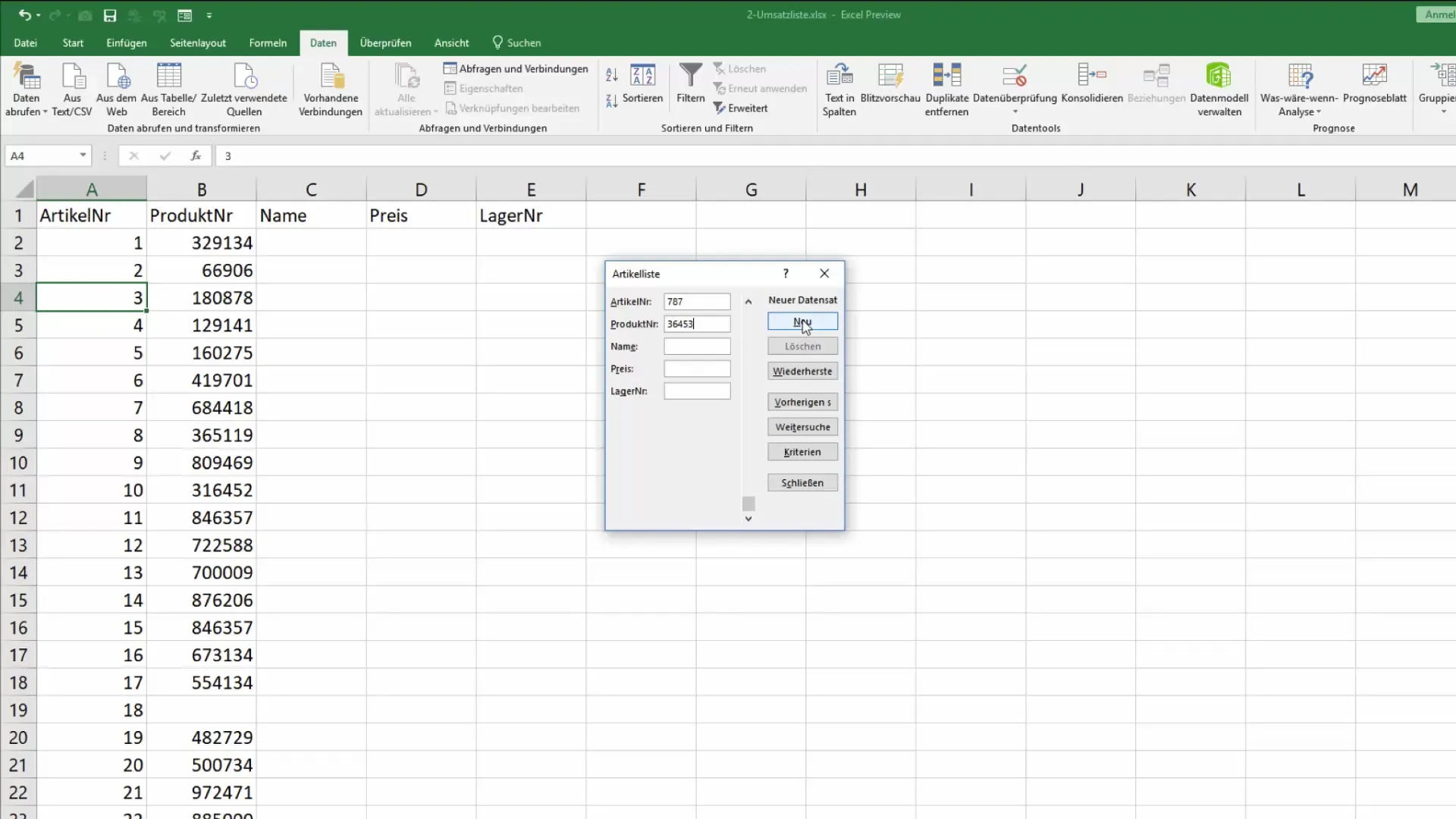Click the Wiederherstellen button in dialog
The image size is (1456, 819).
[x=802, y=371]
